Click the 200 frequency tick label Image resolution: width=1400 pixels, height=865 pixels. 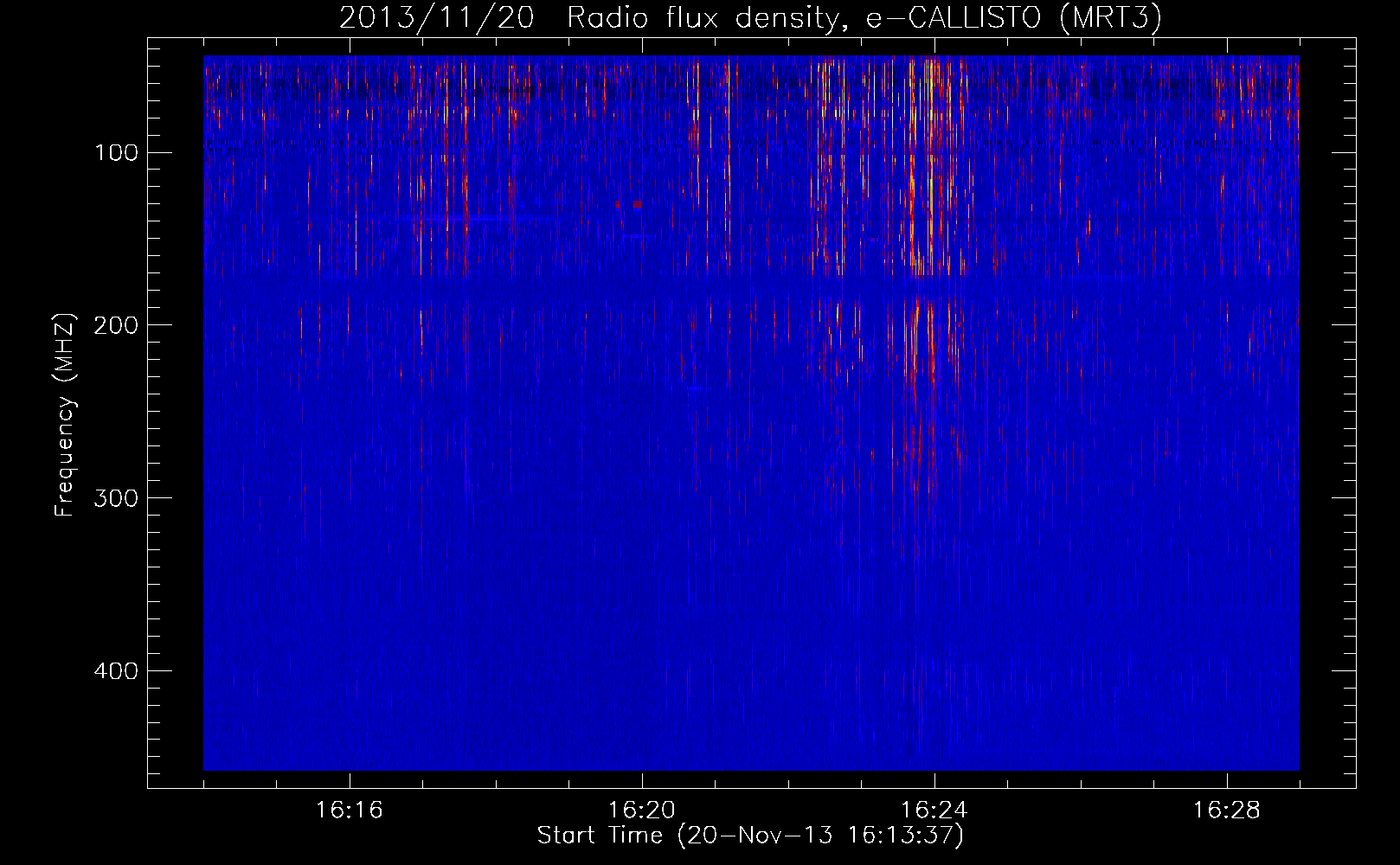tap(116, 325)
